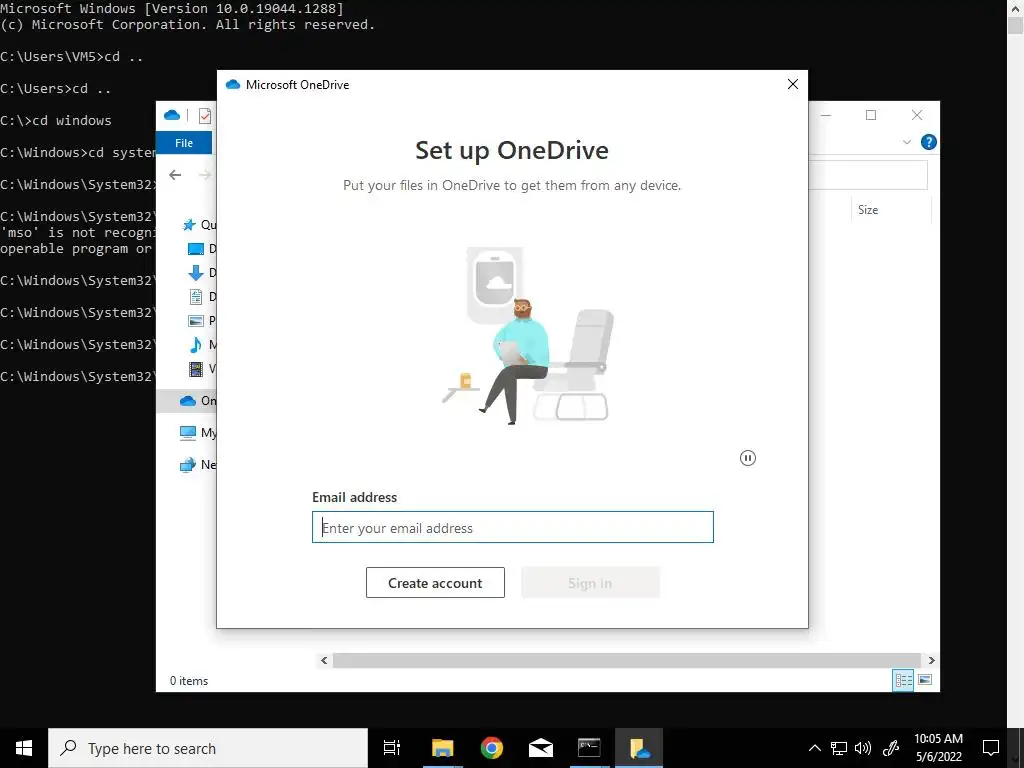
Task: Click the Email address input field
Action: coord(513,527)
